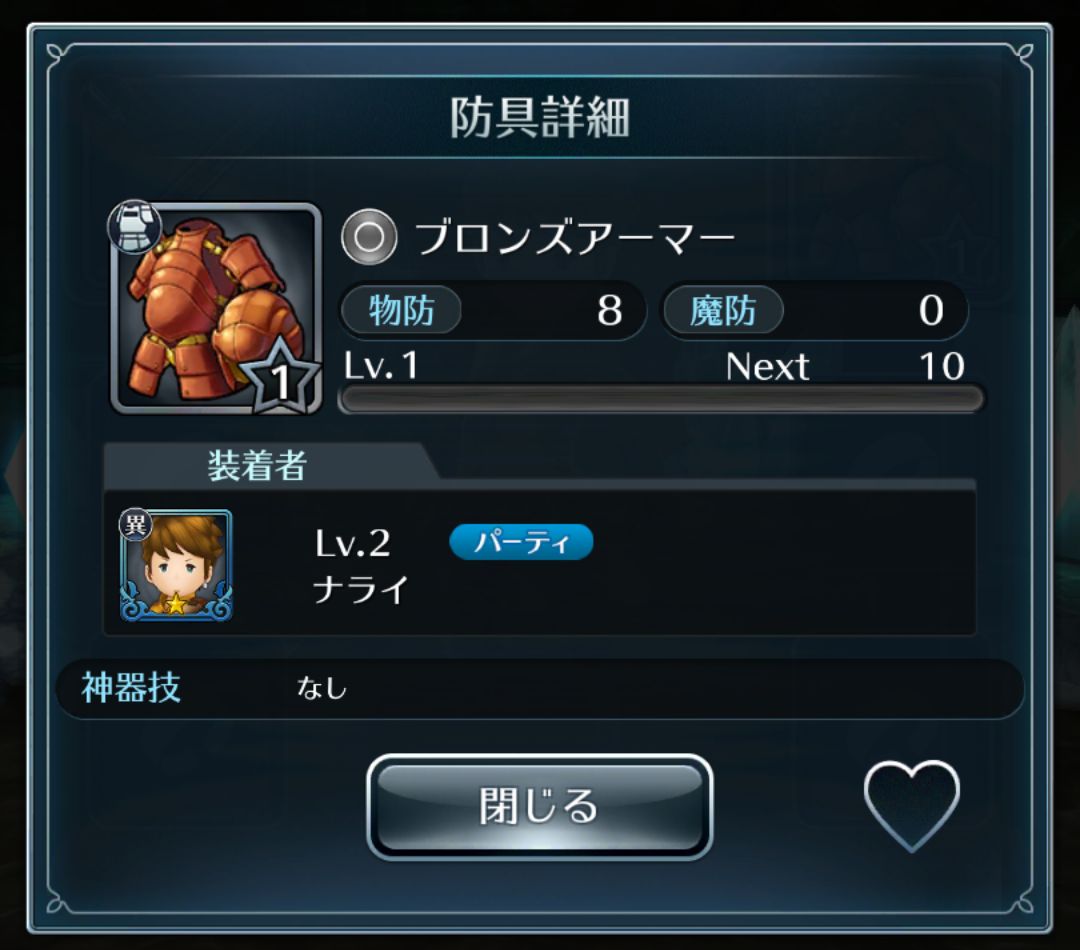Click the 神器技 row label
Image resolution: width=1080 pixels, height=950 pixels.
(132, 688)
